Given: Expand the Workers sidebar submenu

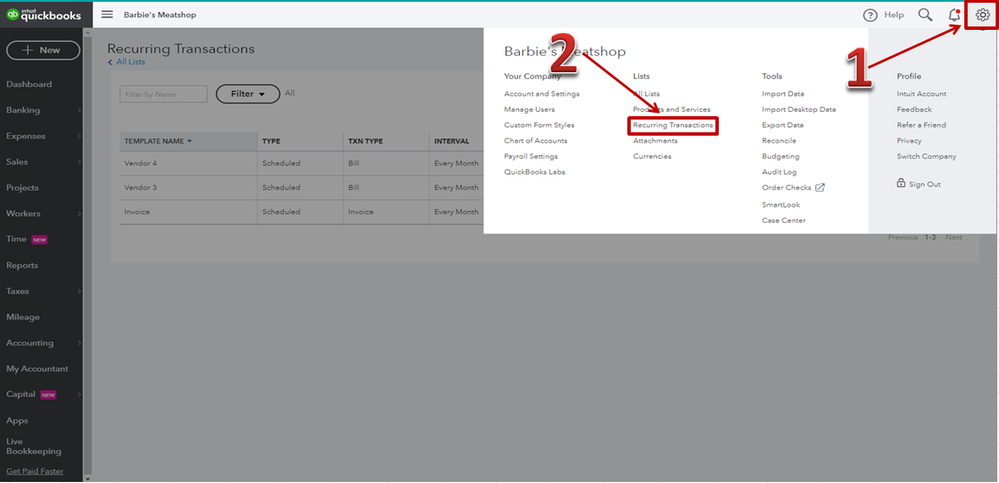Looking at the screenshot, I should [80, 213].
